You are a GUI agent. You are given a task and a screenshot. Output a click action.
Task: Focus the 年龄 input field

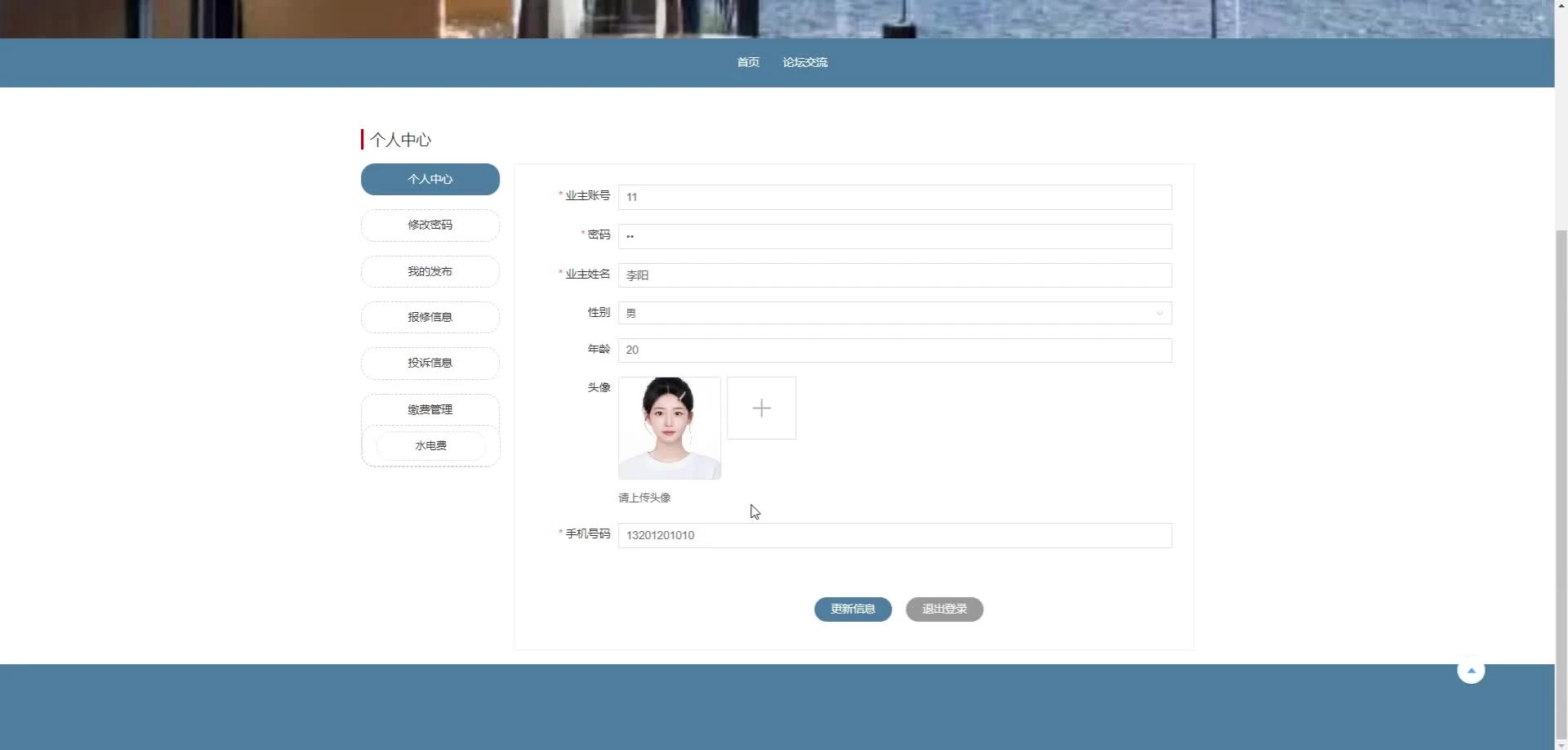click(895, 350)
